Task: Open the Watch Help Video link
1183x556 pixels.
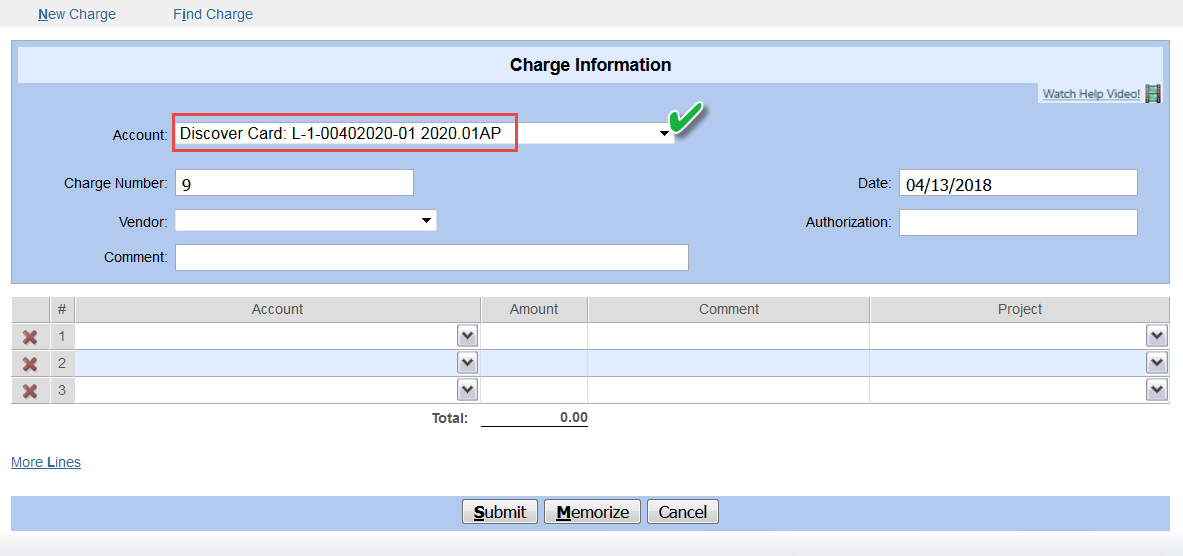Action: coord(1091,94)
